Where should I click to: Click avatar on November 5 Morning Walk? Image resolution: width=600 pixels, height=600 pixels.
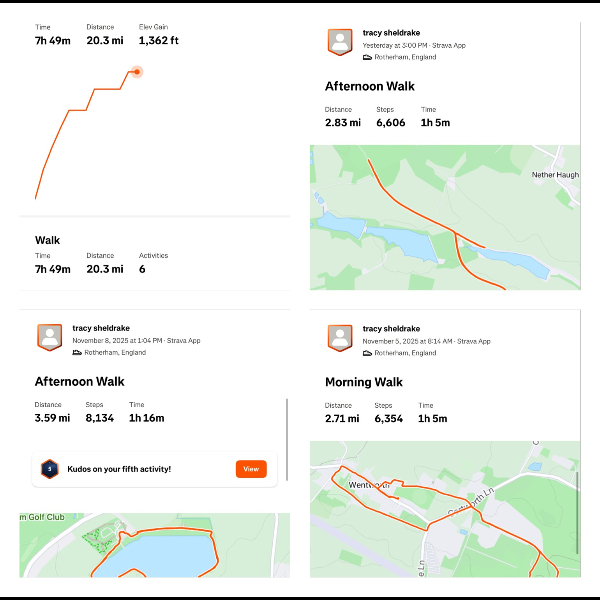(x=340, y=337)
